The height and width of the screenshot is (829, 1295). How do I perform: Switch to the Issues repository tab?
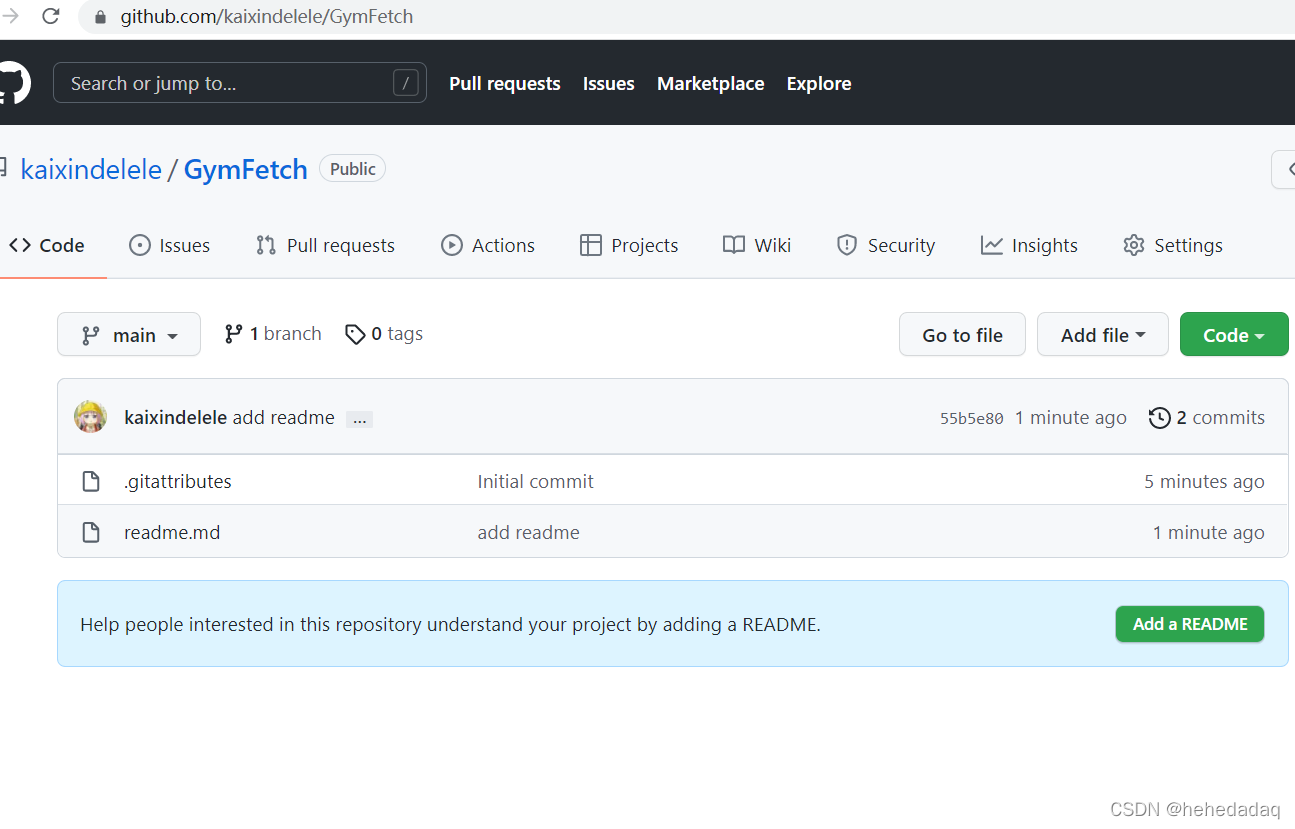pos(170,245)
